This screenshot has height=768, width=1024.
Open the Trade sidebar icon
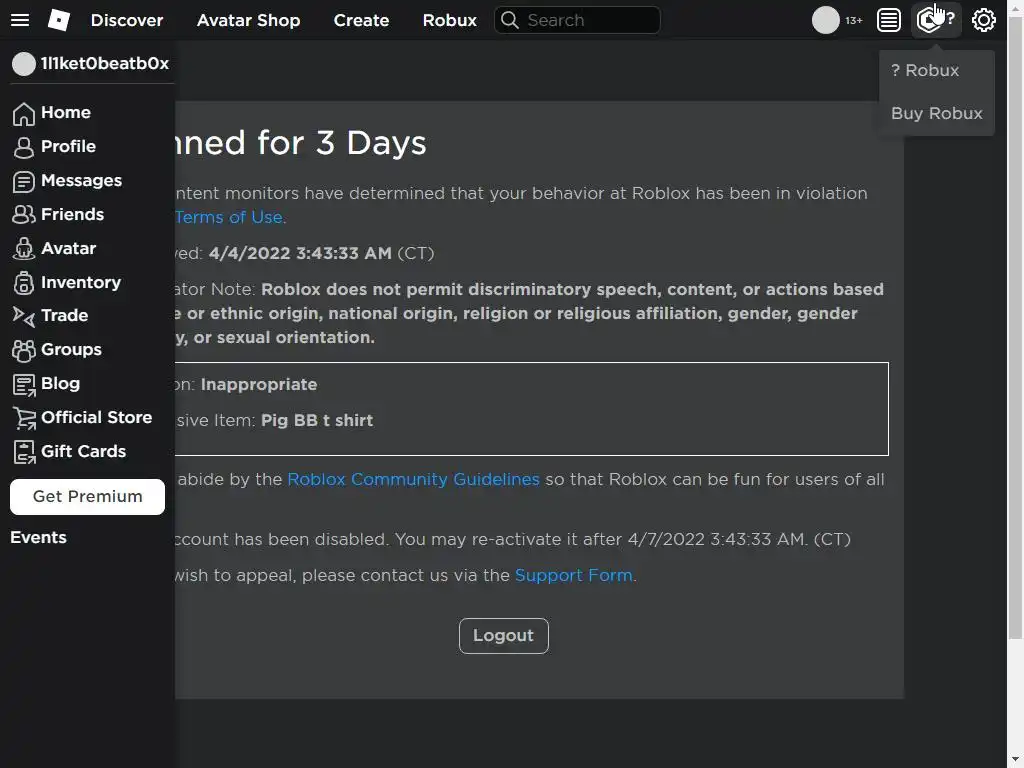tap(24, 316)
